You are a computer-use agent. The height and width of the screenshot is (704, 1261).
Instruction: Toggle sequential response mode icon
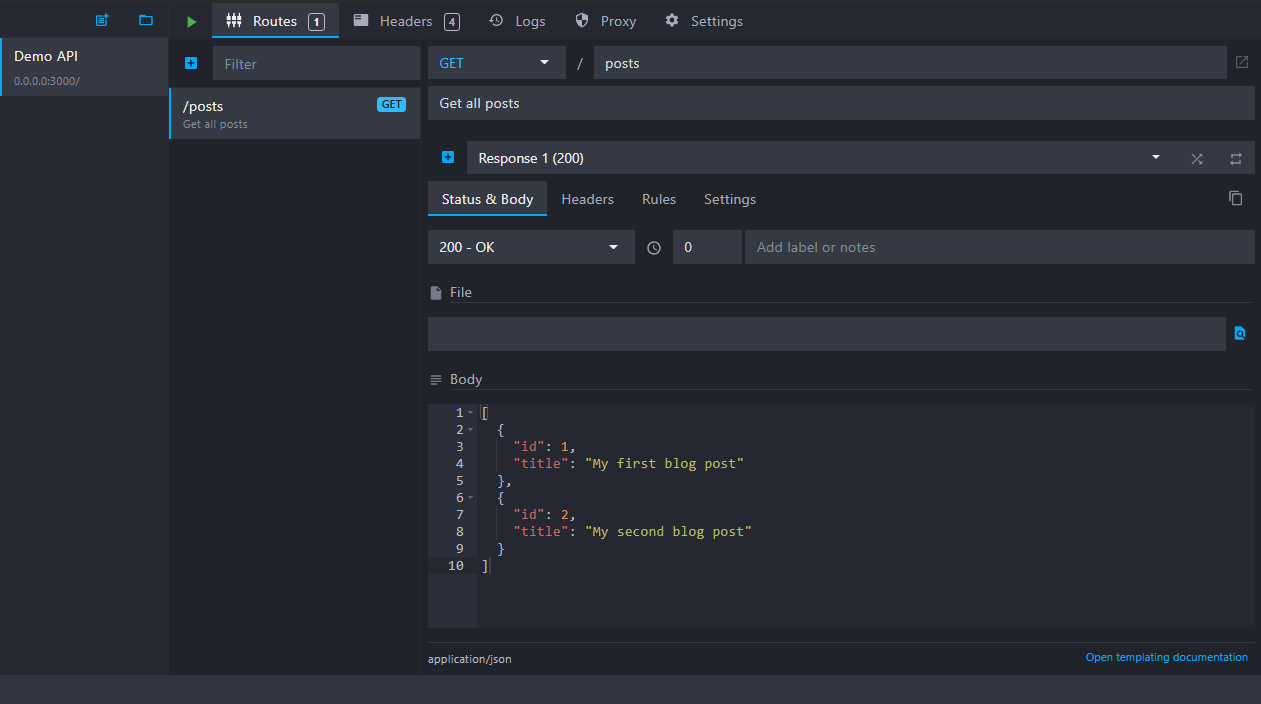(1235, 158)
